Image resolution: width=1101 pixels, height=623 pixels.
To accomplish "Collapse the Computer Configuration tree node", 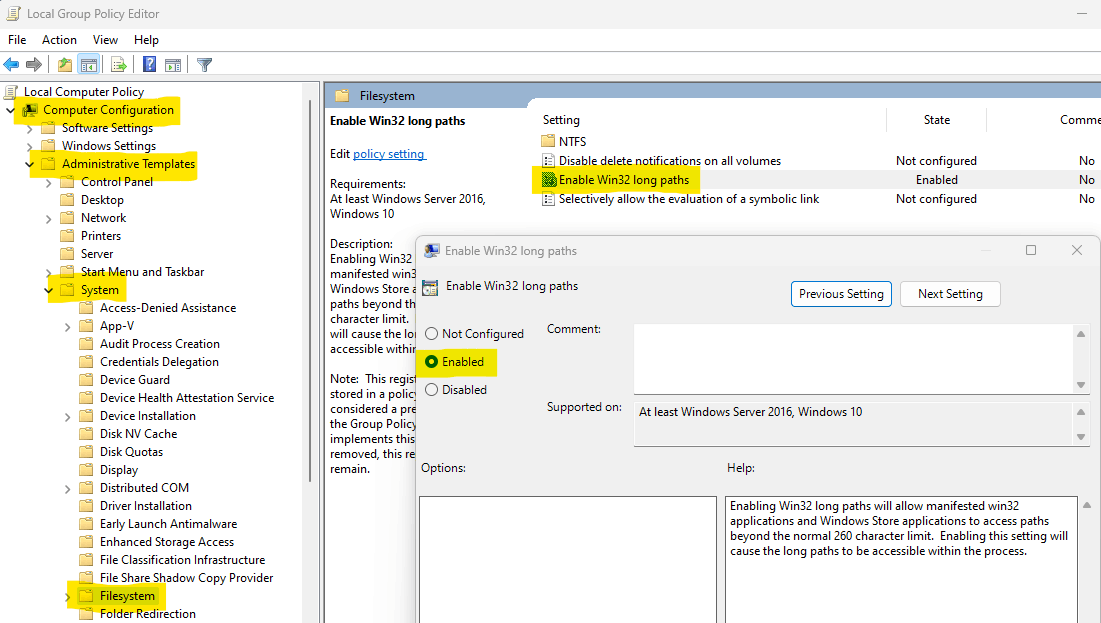I will pos(11,110).
